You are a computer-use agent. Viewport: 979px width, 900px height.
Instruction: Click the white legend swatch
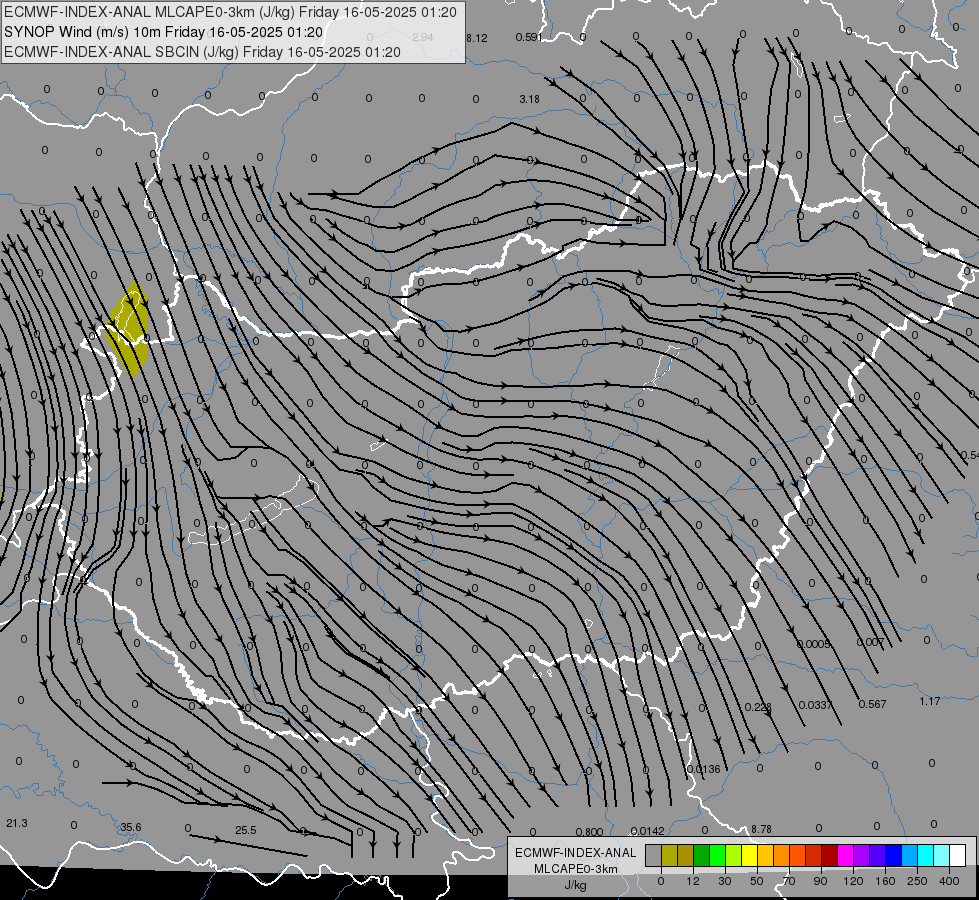pyautogui.click(x=958, y=855)
